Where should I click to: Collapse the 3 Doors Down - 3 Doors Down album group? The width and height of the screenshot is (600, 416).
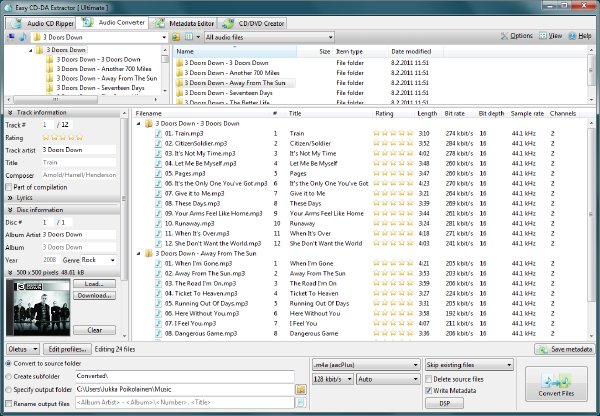tap(139, 124)
